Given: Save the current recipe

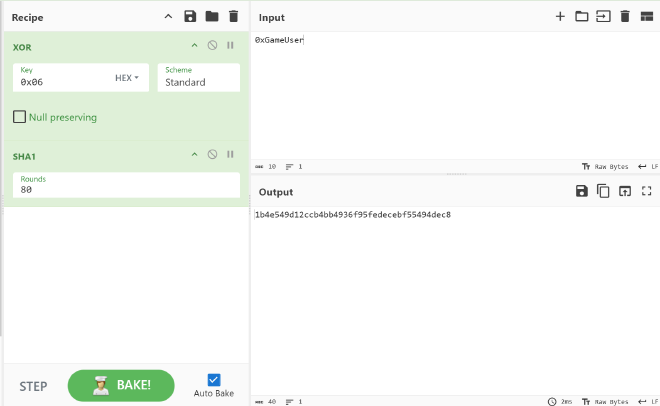Looking at the screenshot, I should (190, 16).
